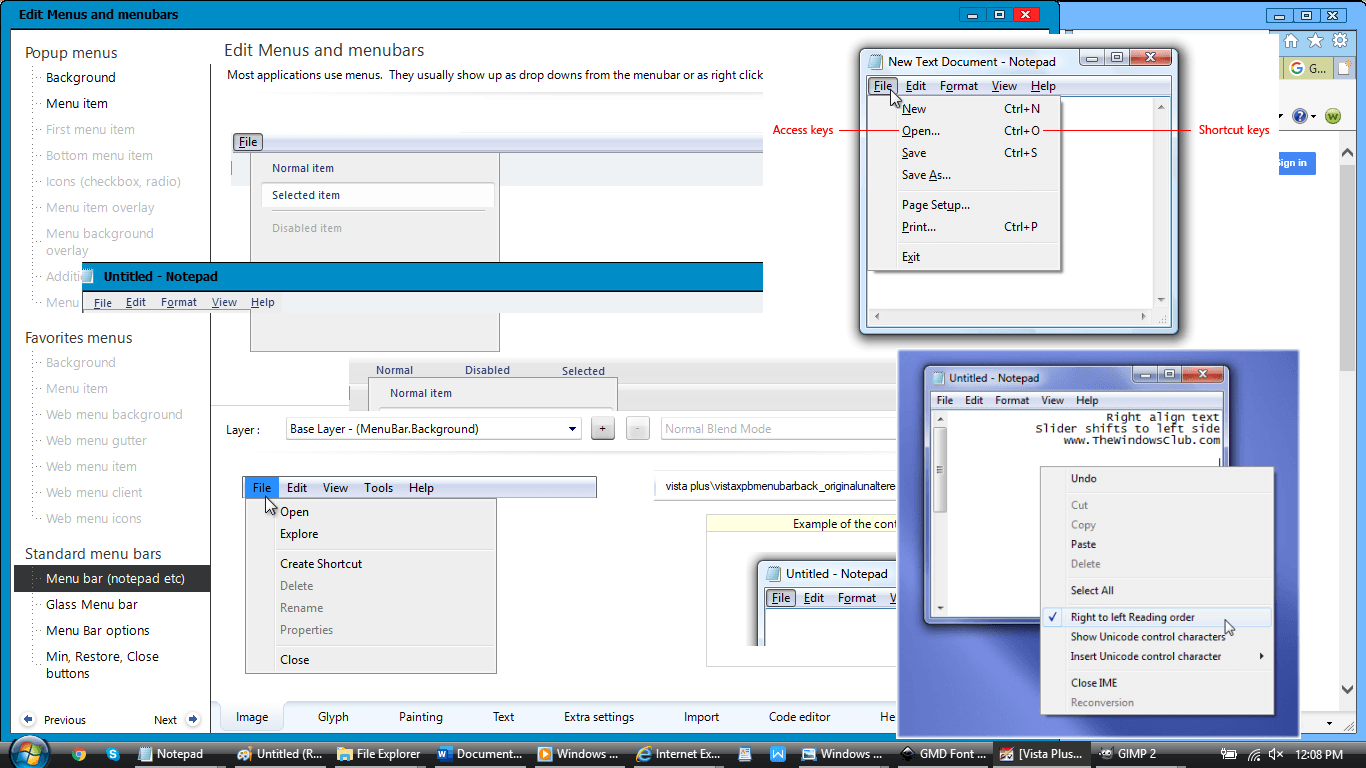1366x768 pixels.
Task: Toggle Right to left Reading order
Action: (1157, 617)
